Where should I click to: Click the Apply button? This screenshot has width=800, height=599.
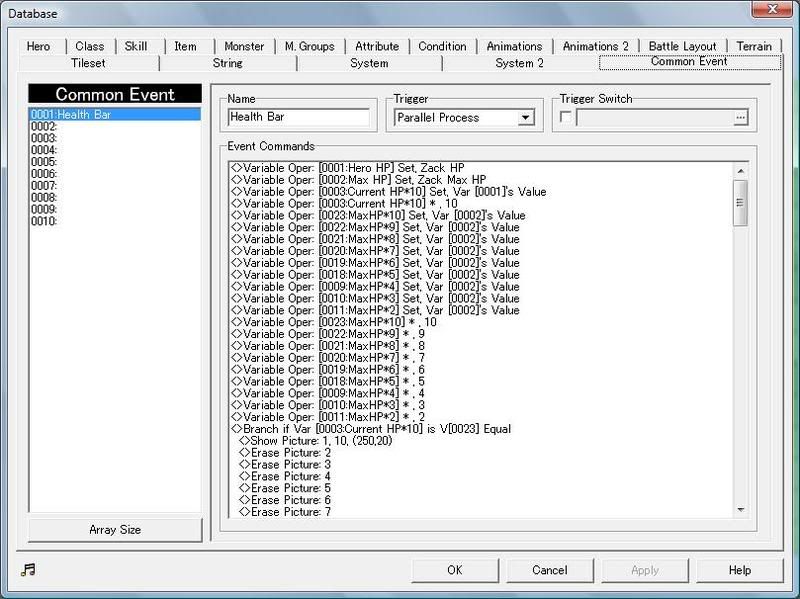[645, 570]
